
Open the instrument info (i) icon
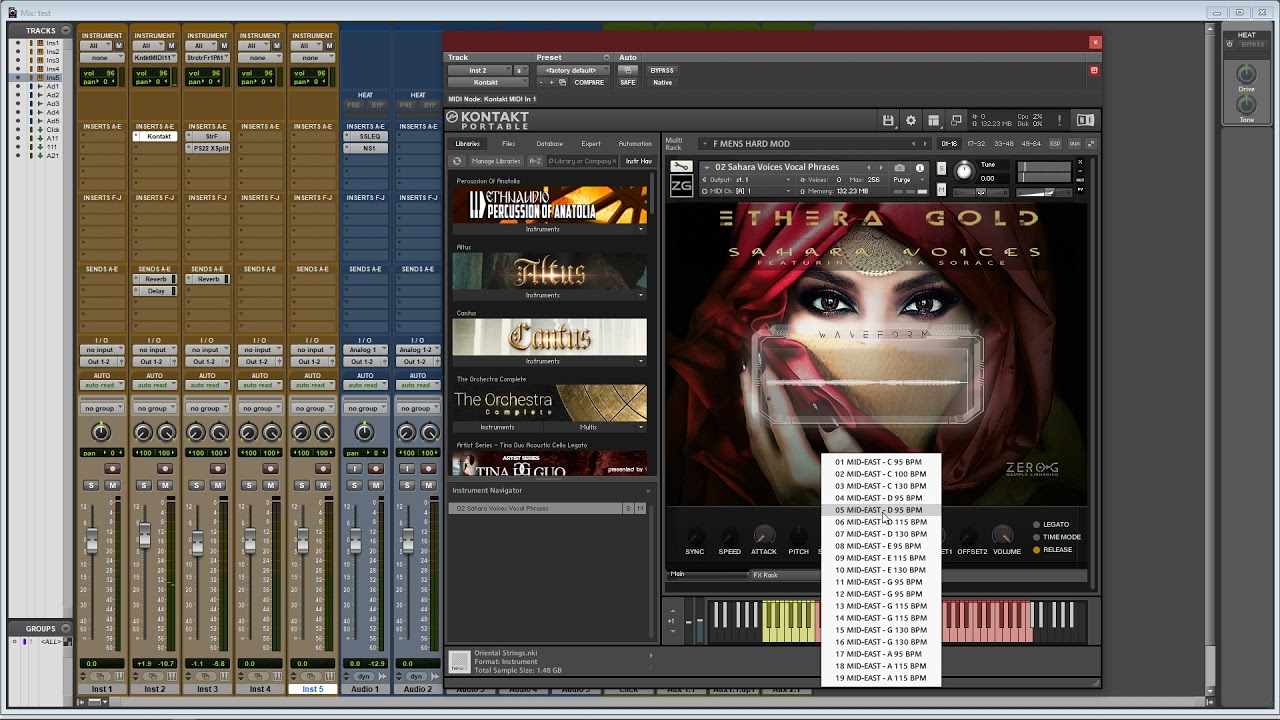(x=920, y=168)
